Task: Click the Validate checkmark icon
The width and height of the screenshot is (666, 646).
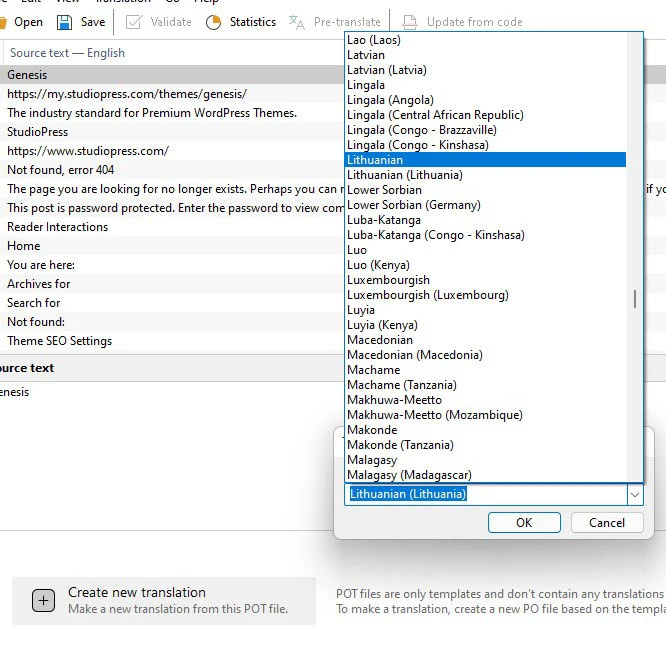Action: point(134,22)
